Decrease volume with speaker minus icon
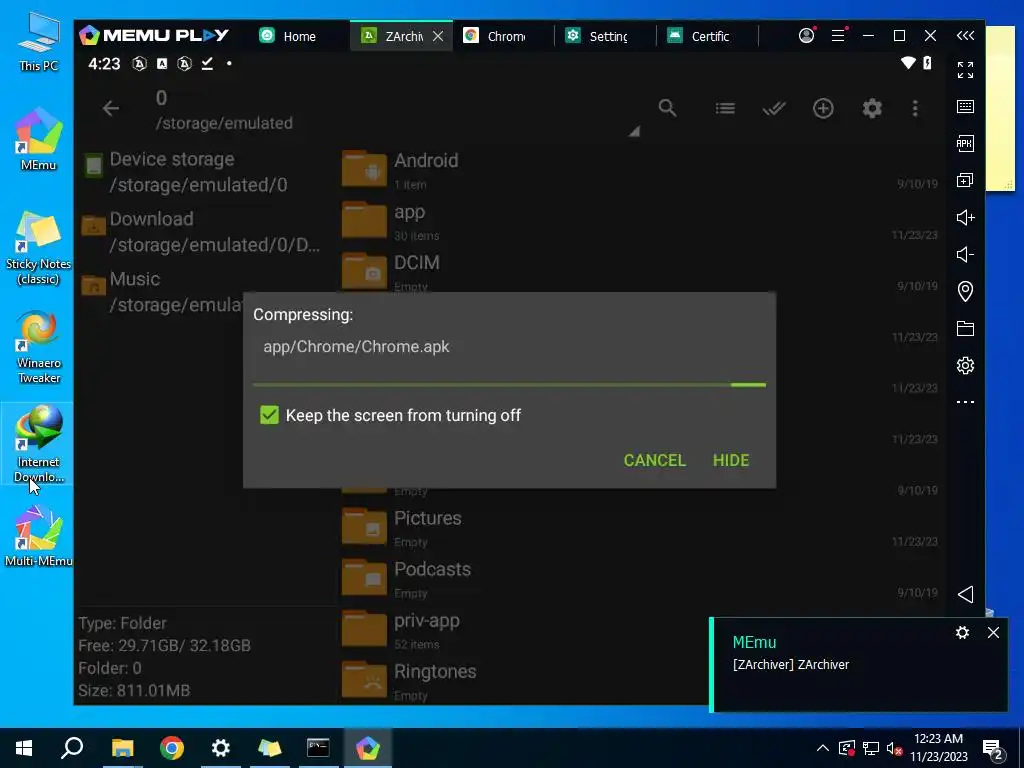The image size is (1024, 768). [x=965, y=254]
